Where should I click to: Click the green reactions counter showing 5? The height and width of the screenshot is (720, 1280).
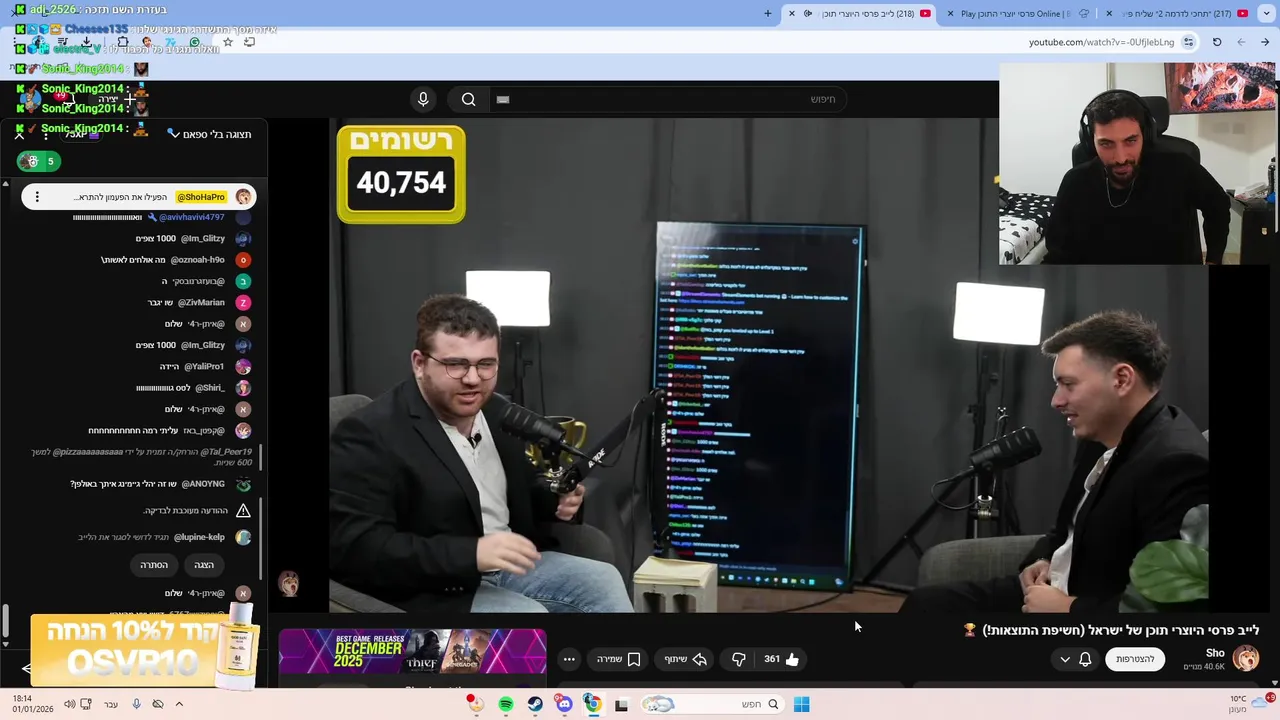[39, 161]
